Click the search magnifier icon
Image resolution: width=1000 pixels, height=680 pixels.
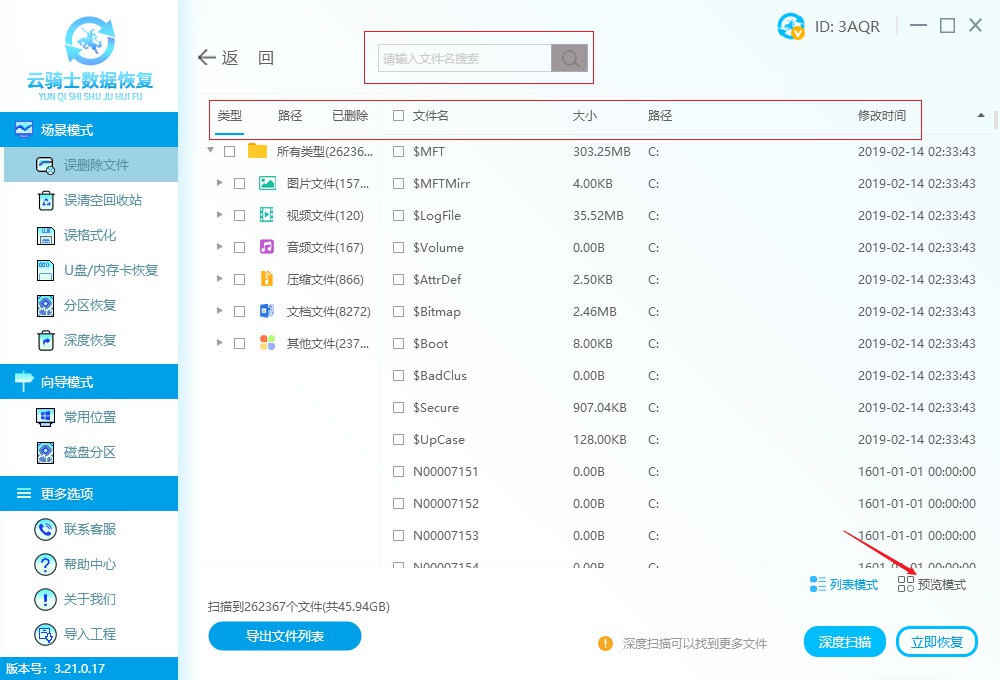569,58
